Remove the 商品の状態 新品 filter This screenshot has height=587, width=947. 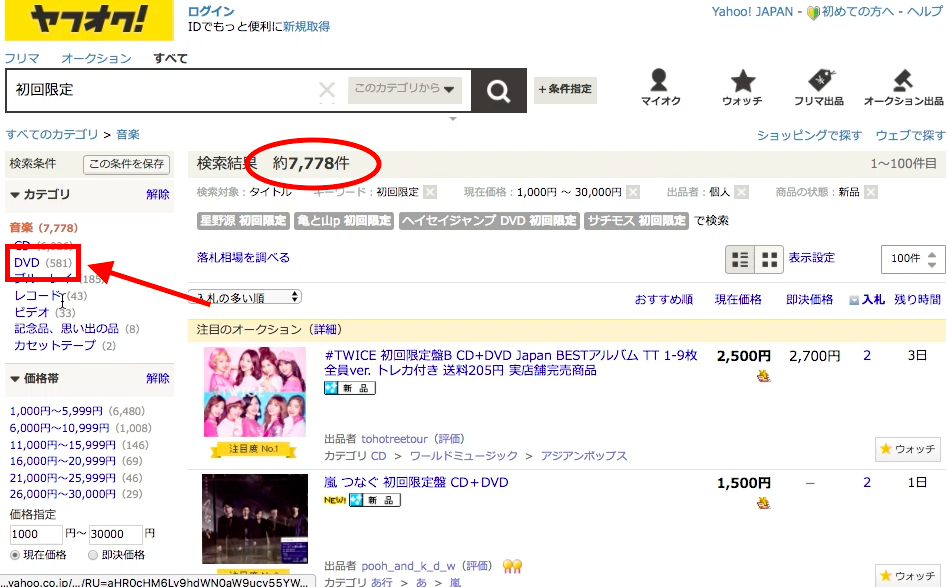(x=871, y=192)
